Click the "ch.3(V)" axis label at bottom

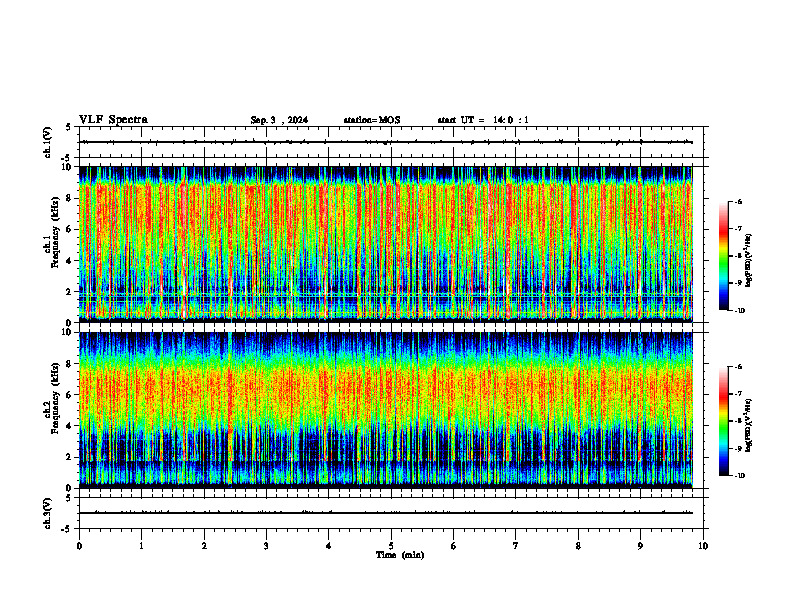pyautogui.click(x=48, y=513)
